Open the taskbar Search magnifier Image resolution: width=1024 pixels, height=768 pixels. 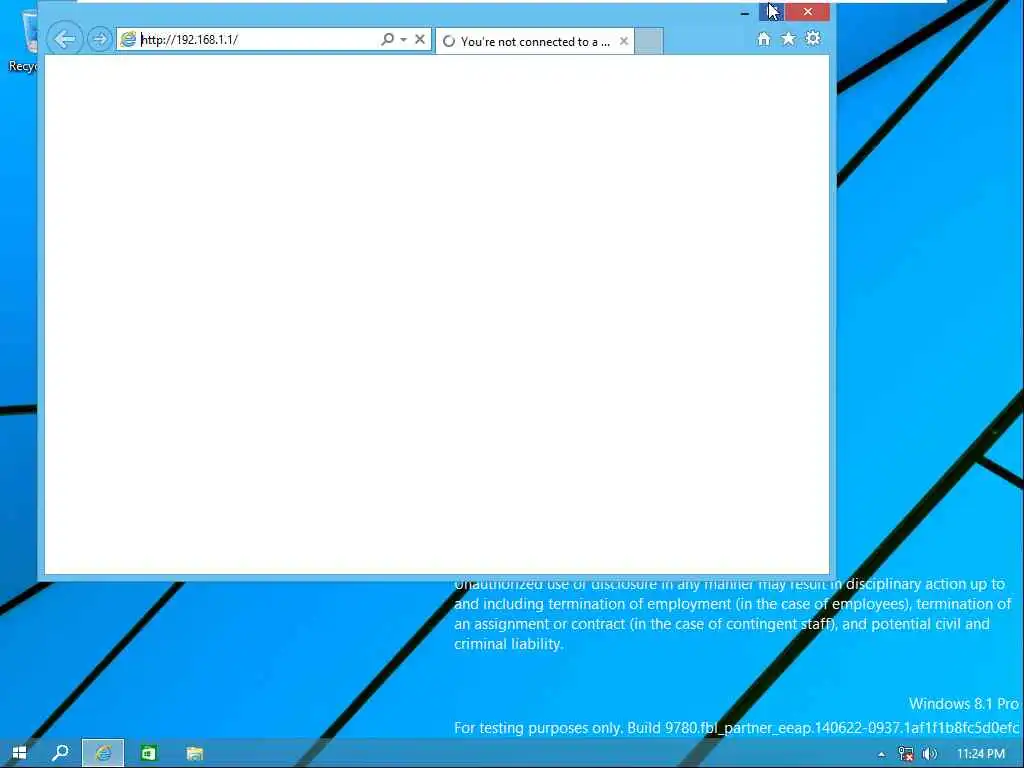pyautogui.click(x=60, y=753)
